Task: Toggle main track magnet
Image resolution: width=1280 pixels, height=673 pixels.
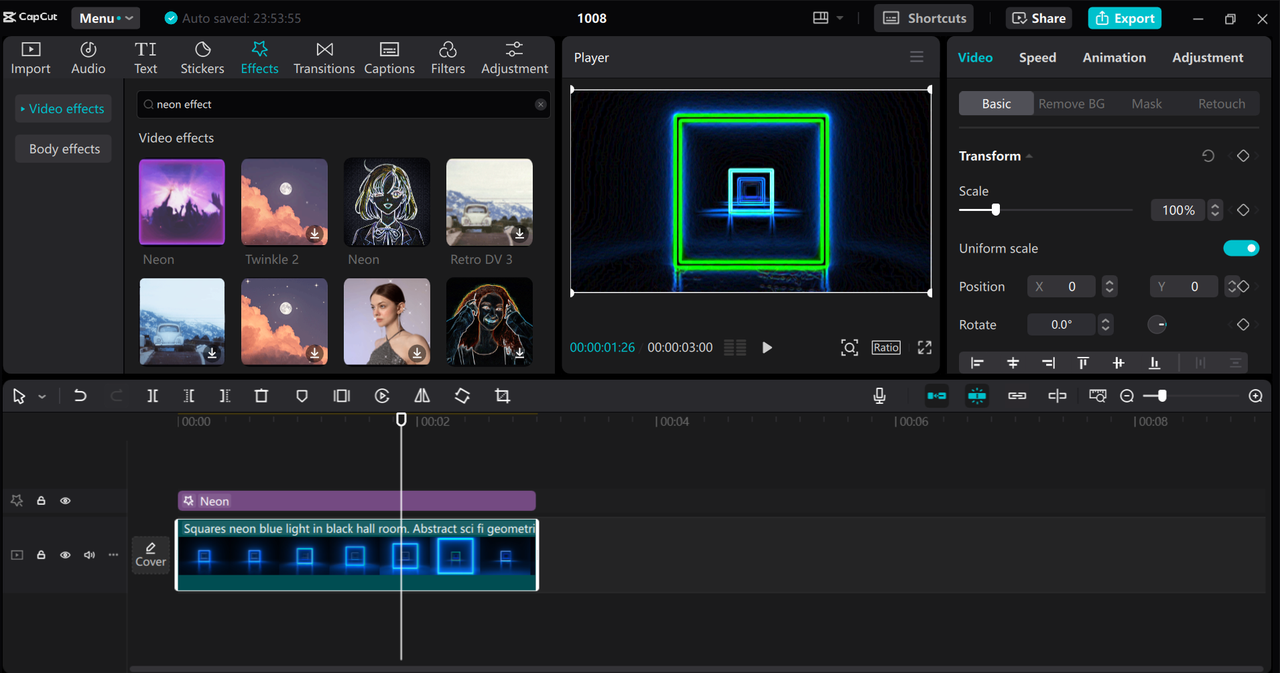Action: pyautogui.click(x=937, y=396)
